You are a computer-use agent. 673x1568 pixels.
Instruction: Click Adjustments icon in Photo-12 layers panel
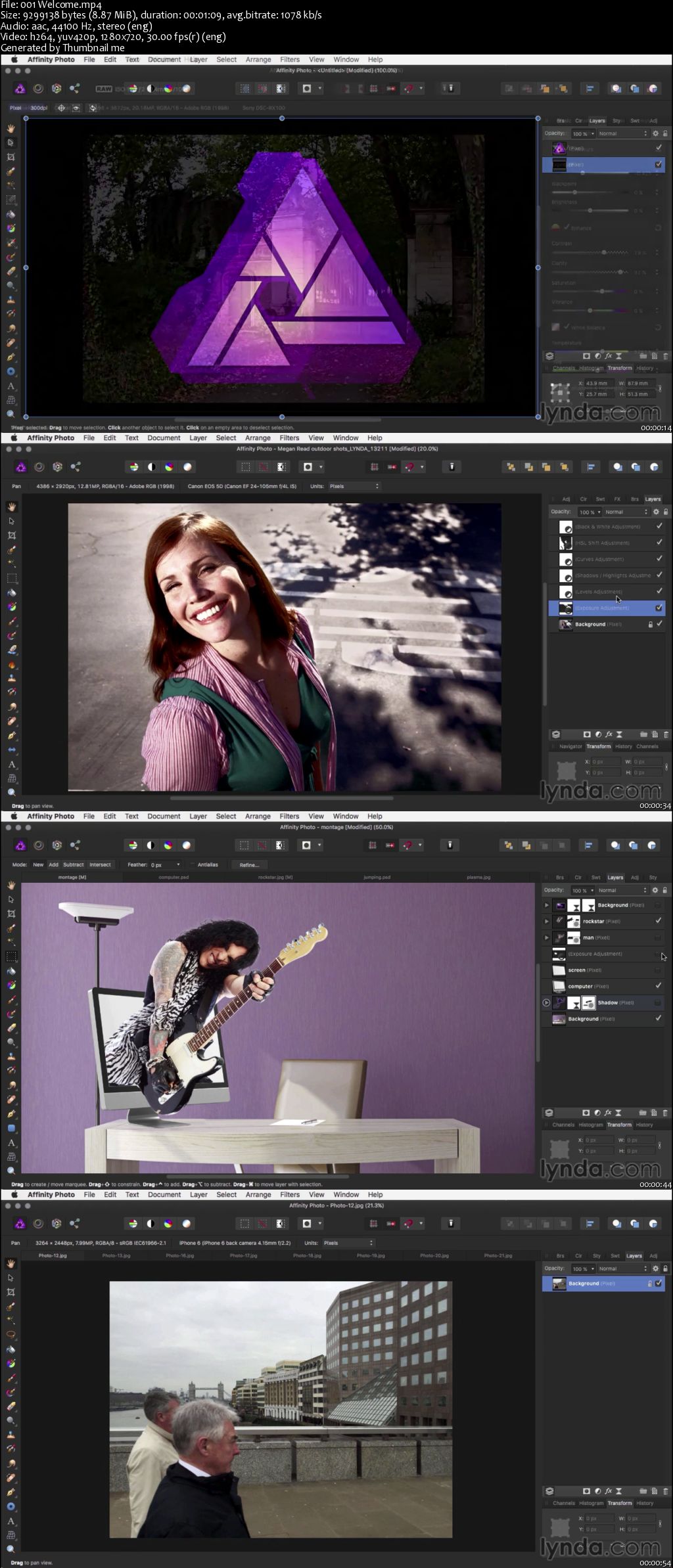599,1491
